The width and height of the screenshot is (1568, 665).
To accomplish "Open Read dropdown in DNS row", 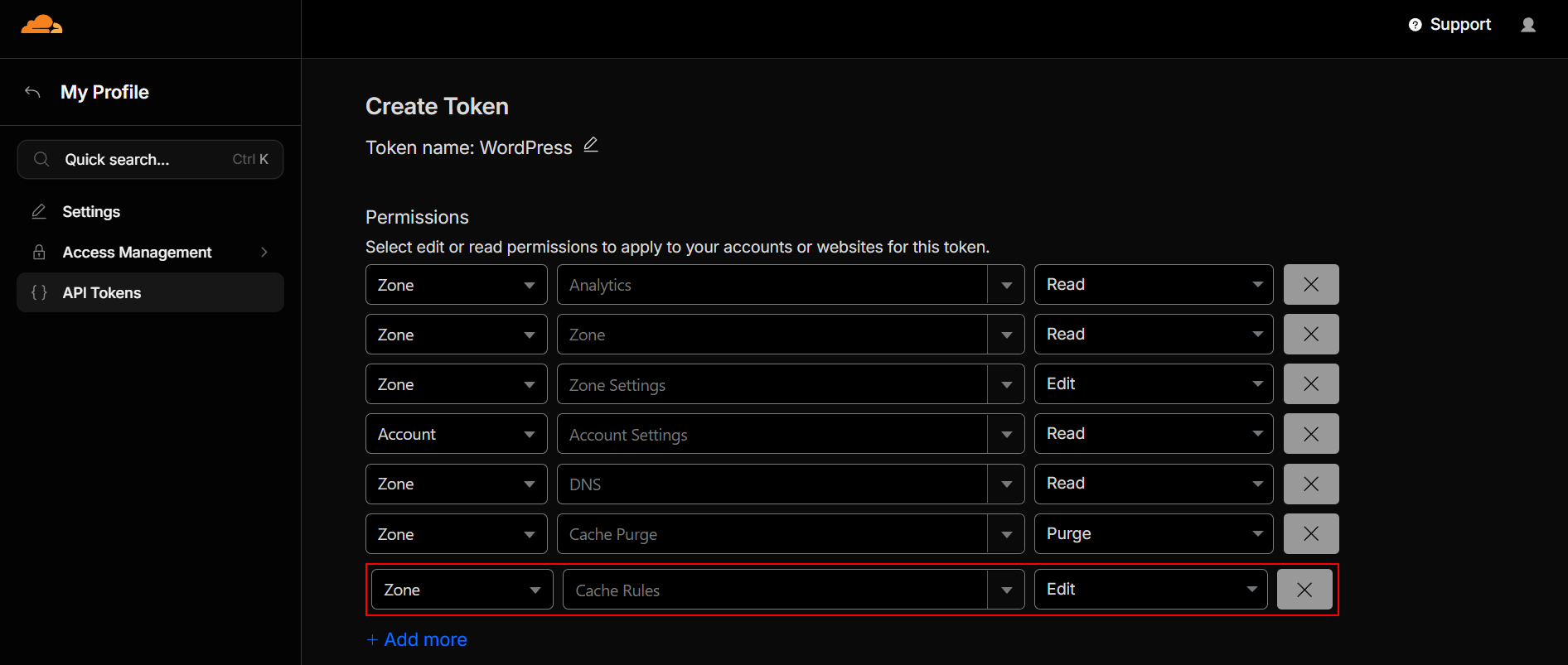I will (x=1154, y=484).
